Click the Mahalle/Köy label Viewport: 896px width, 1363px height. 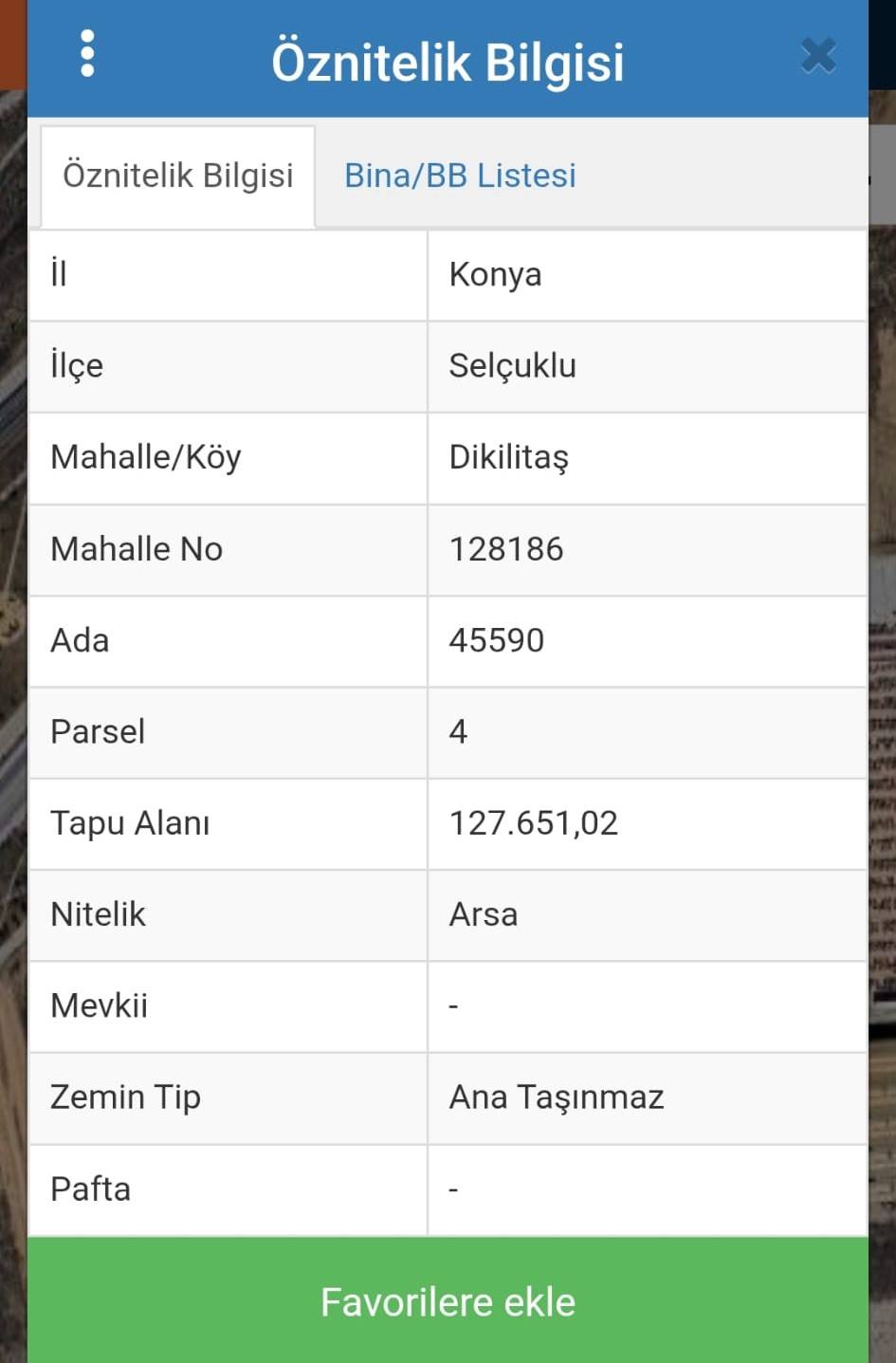tap(146, 457)
